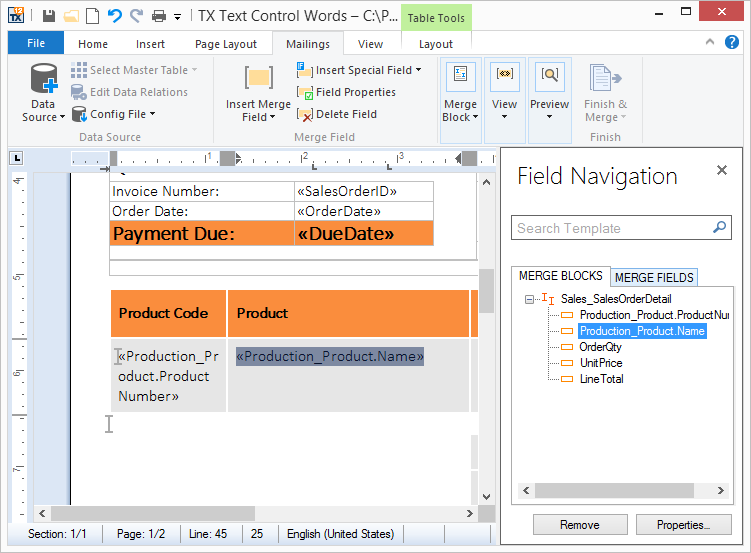This screenshot has height=553, width=751.
Task: Click the Properties... button
Action: tap(684, 525)
